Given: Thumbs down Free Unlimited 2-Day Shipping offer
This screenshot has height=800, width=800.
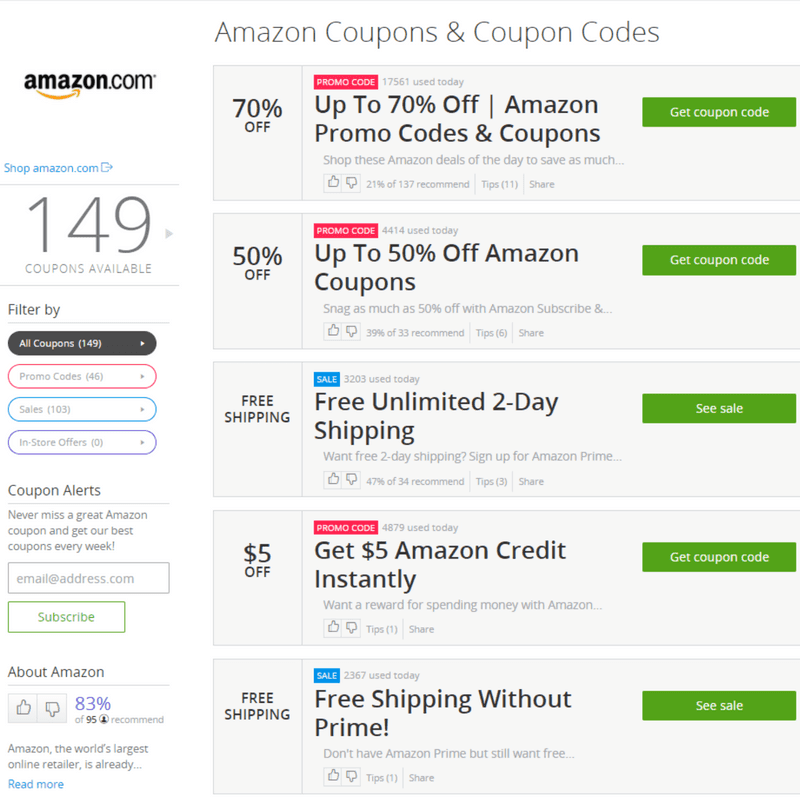Looking at the screenshot, I should (352, 479).
